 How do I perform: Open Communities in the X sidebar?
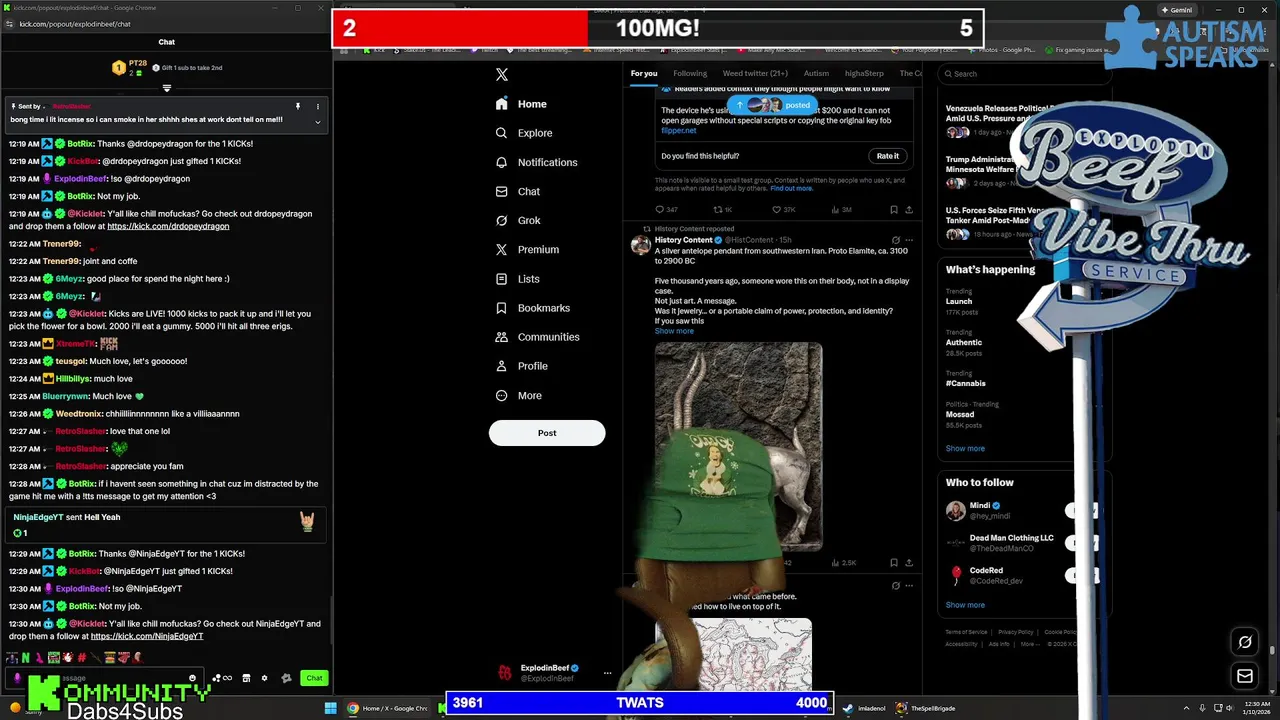tap(537, 337)
